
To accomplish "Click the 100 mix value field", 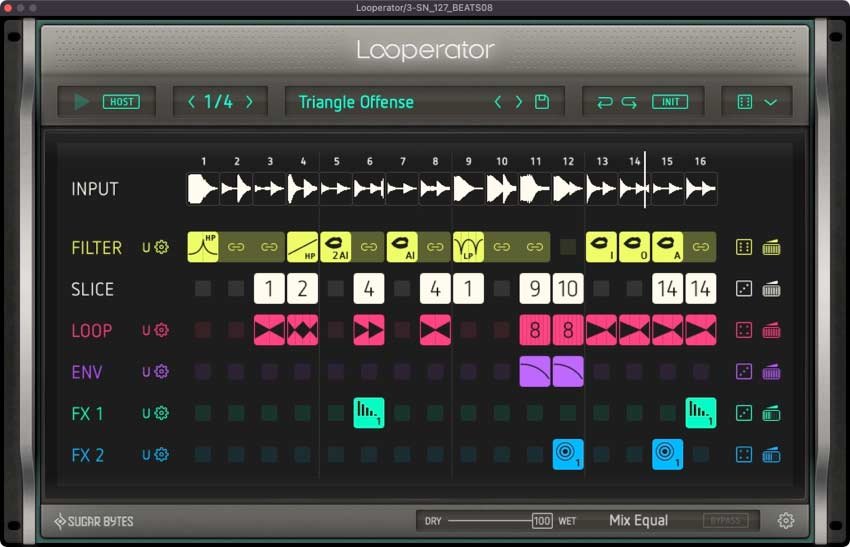I will pos(542,521).
